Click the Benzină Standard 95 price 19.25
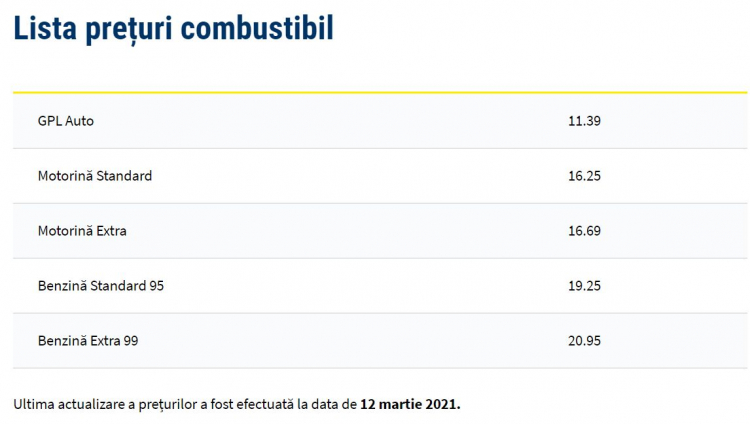750x424 pixels. 584,286
